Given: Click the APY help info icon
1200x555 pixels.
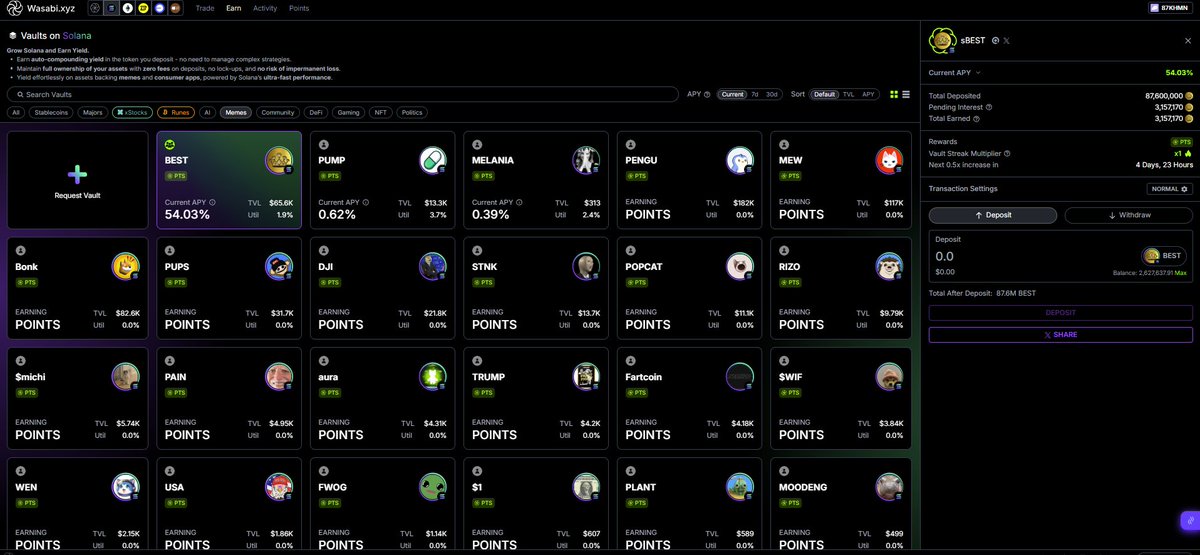Looking at the screenshot, I should [x=707, y=94].
